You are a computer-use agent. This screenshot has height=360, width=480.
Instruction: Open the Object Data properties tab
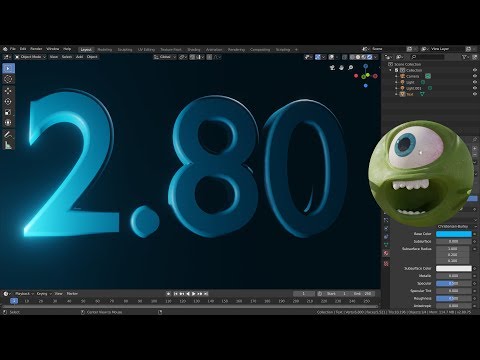click(x=386, y=245)
